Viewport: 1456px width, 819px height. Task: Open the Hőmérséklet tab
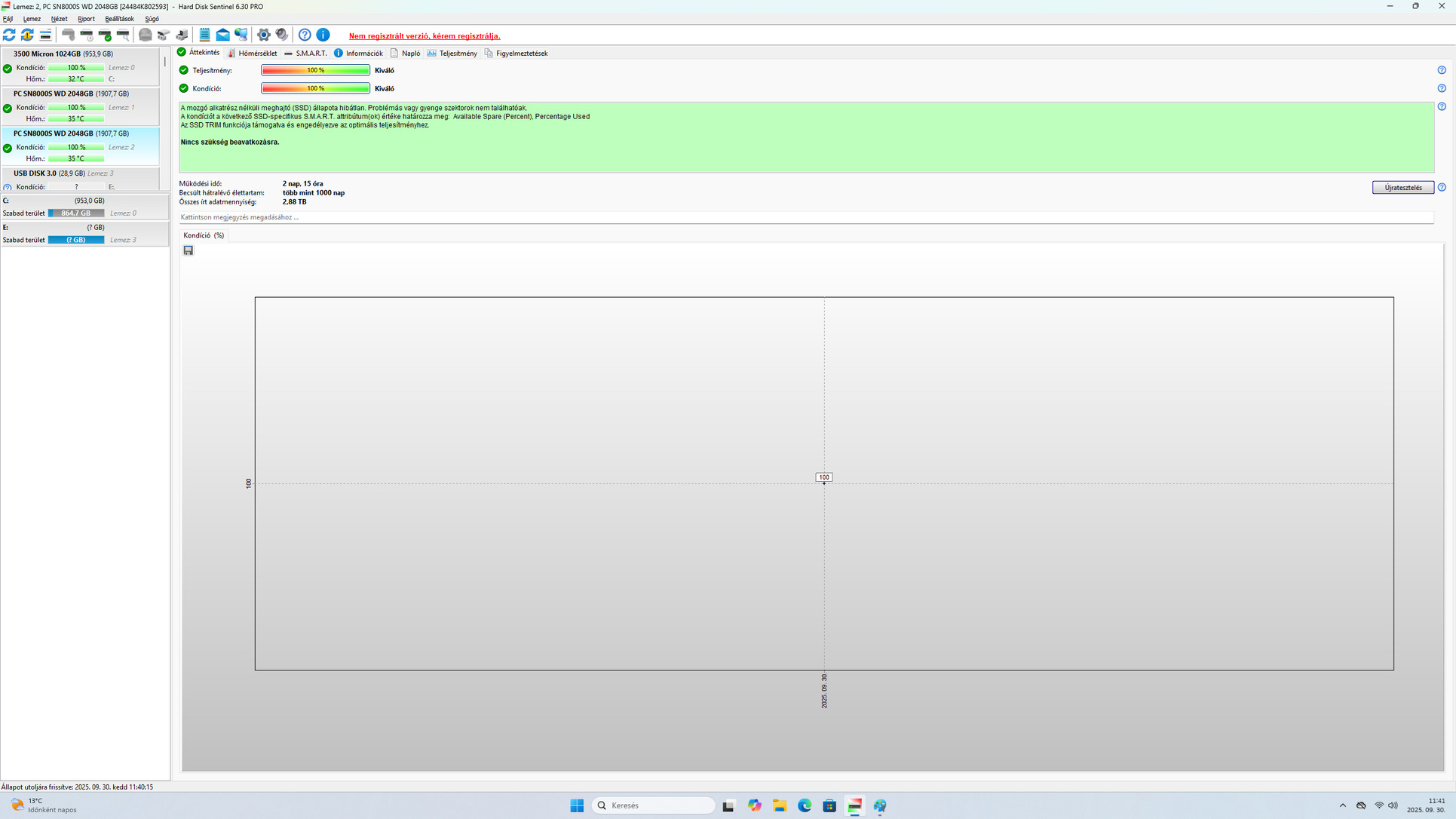pos(253,54)
